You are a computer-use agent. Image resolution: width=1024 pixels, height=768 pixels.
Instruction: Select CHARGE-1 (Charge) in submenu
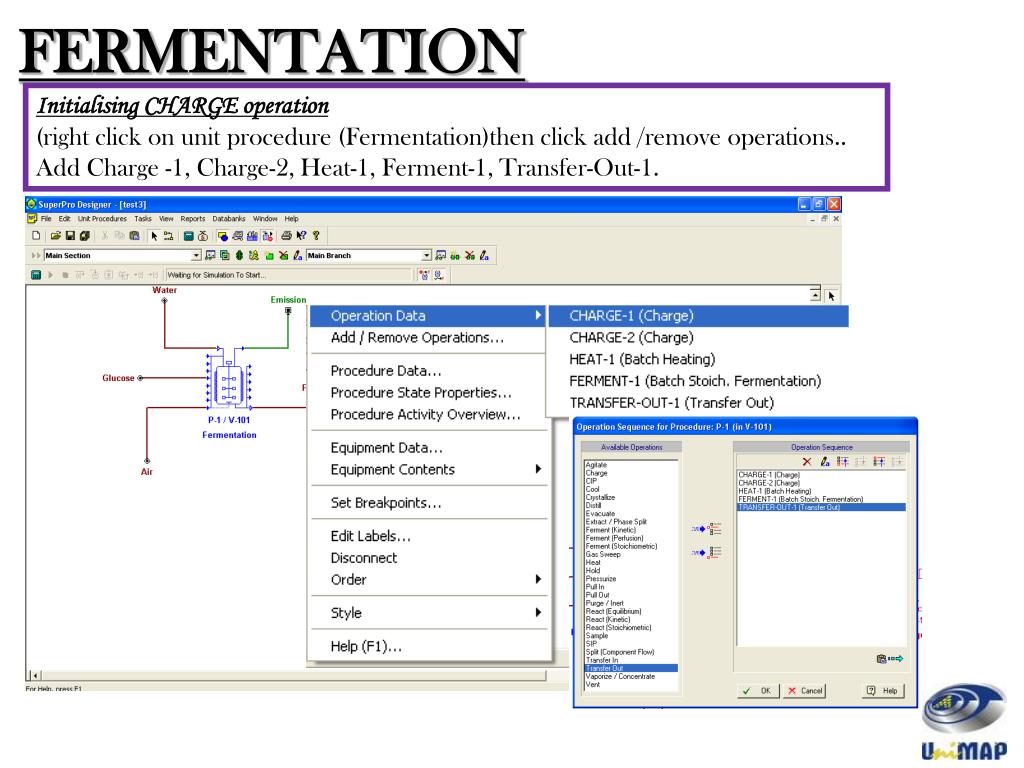click(698, 316)
